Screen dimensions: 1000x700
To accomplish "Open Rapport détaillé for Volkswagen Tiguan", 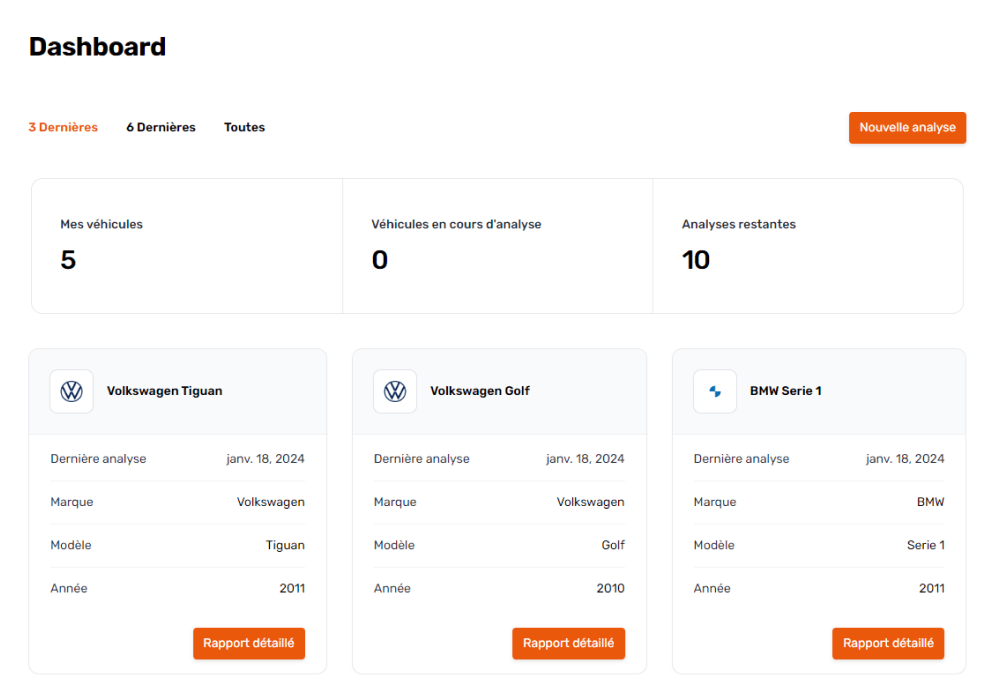I will tap(249, 643).
